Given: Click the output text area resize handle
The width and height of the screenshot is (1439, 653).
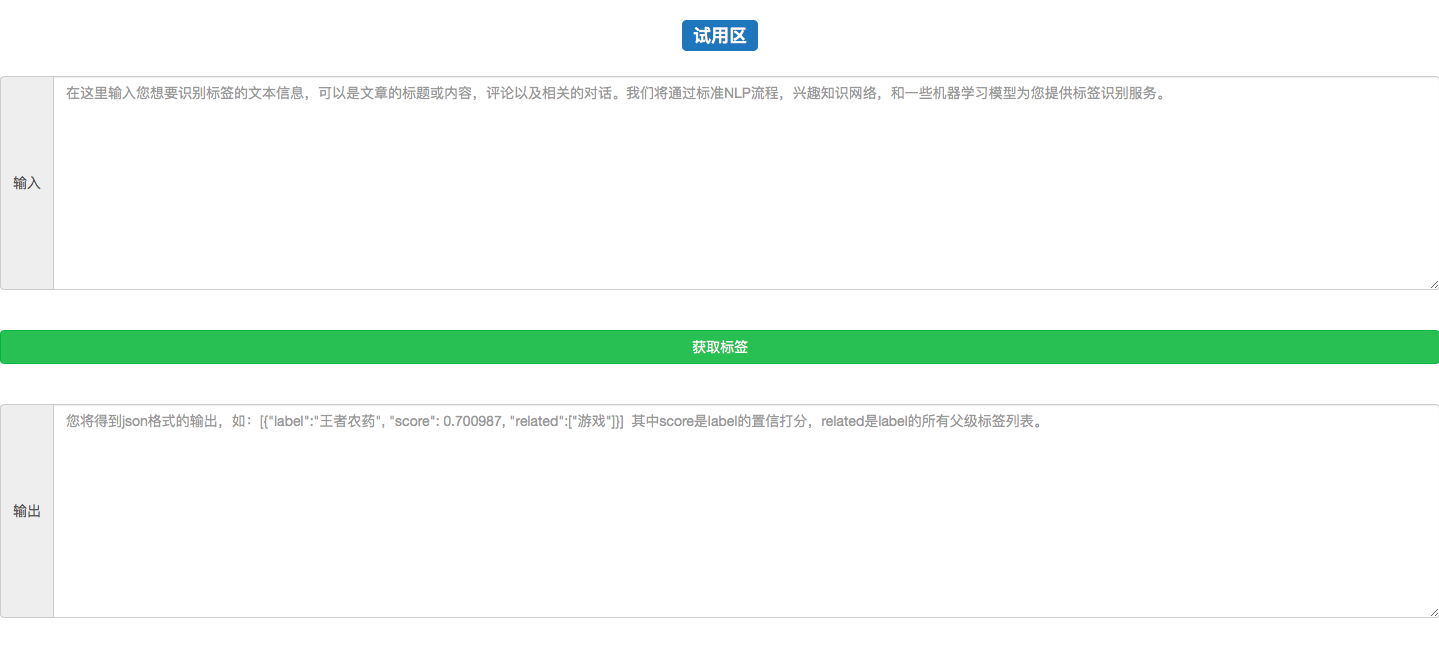Looking at the screenshot, I should coord(1433,611).
